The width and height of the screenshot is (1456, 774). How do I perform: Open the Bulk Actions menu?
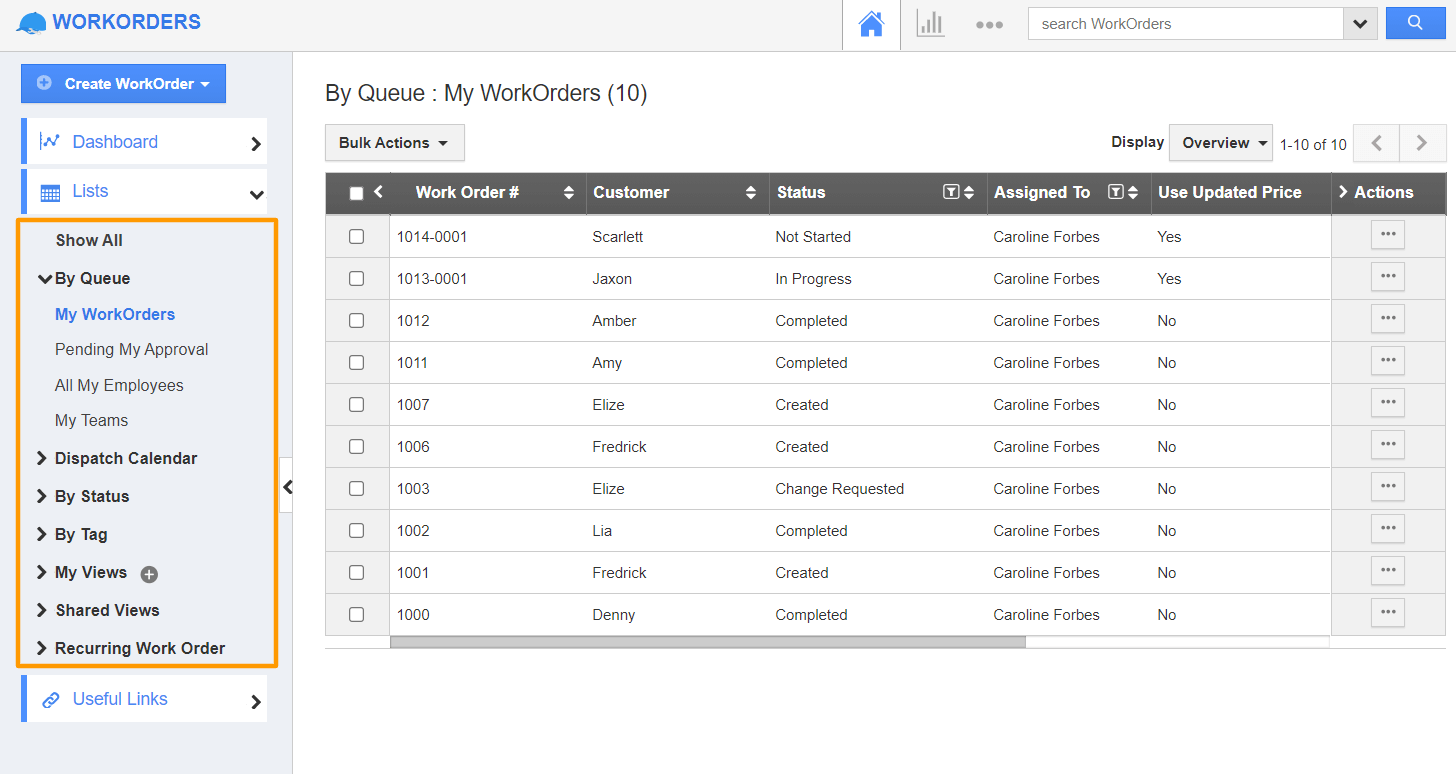(x=394, y=142)
